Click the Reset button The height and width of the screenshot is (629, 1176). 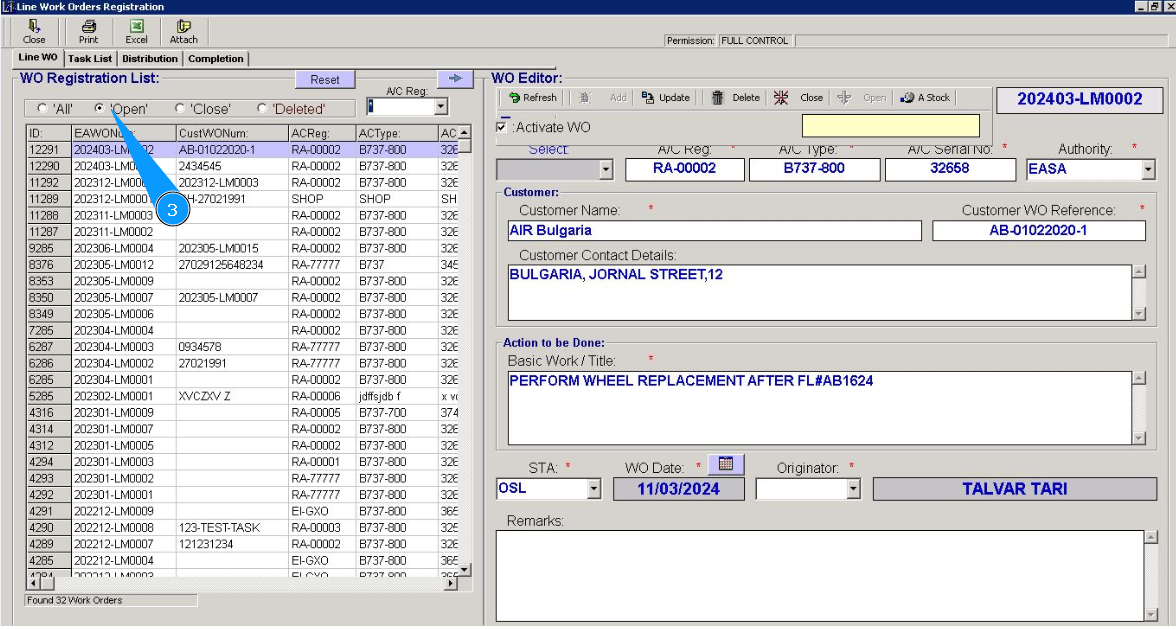coord(325,80)
